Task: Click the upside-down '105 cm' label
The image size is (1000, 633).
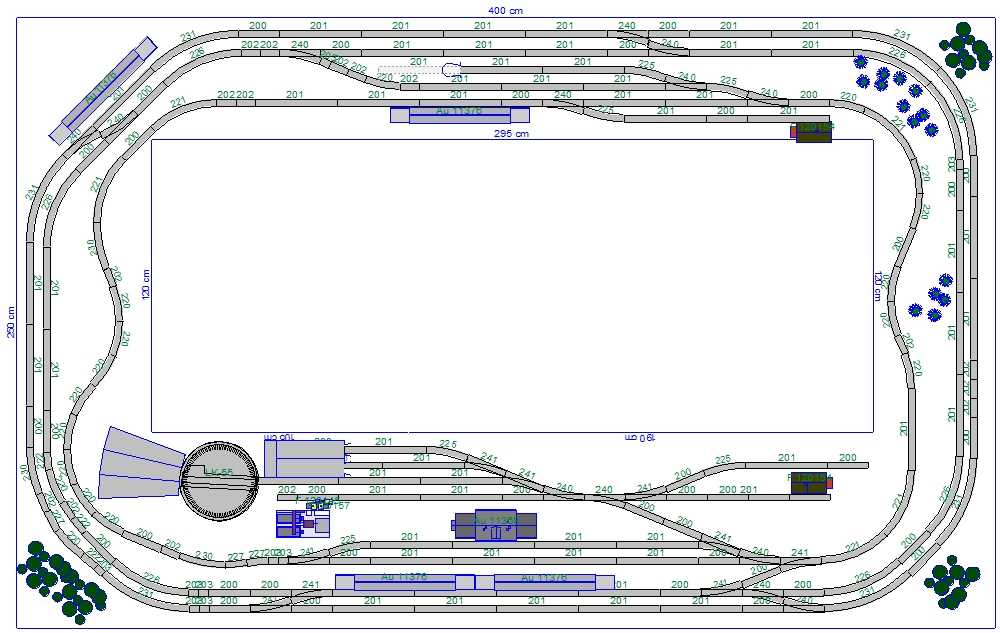Action: tap(279, 437)
